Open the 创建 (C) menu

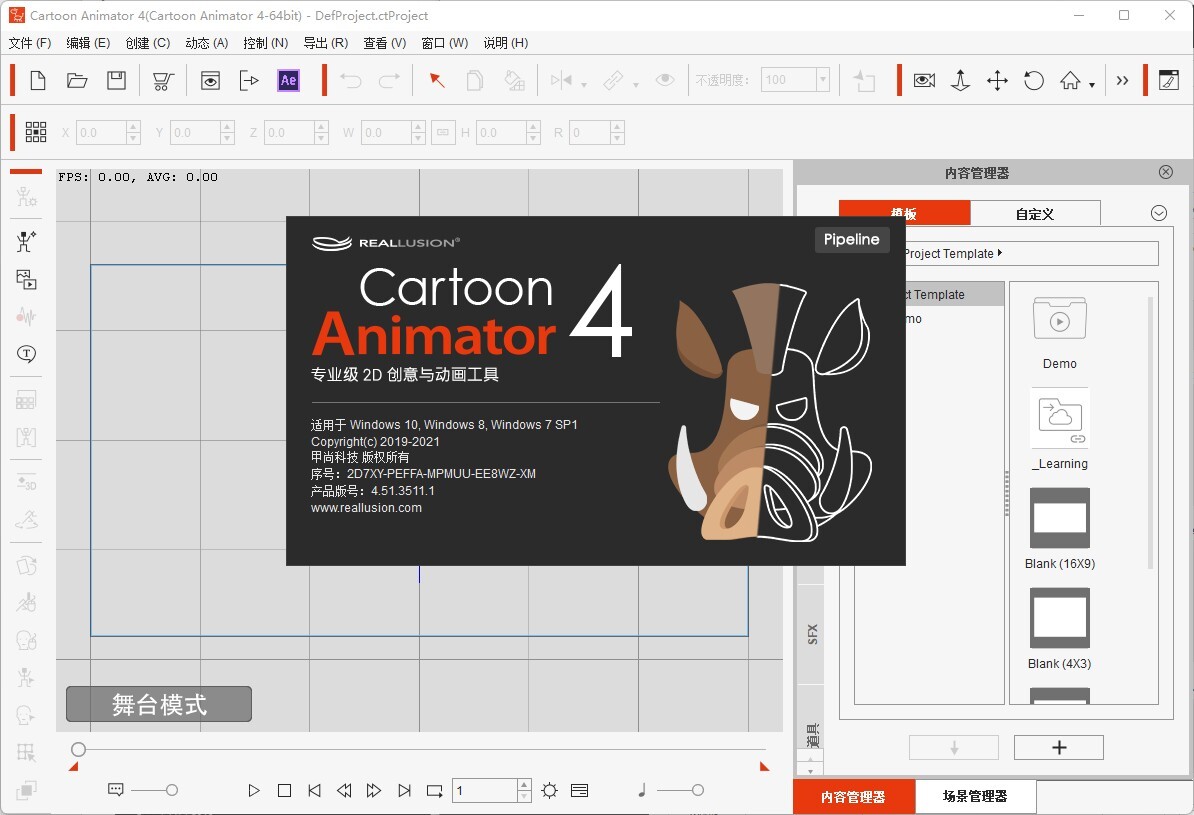148,43
